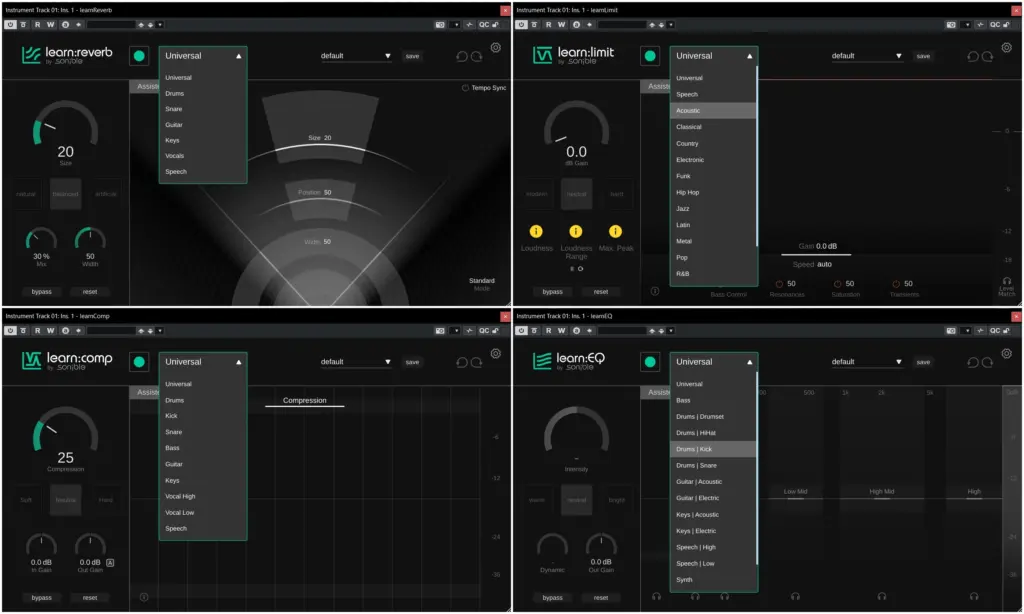This screenshot has width=1024, height=614.
Task: Choose Hip Hop genre in learn:limit list
Action: [691, 192]
